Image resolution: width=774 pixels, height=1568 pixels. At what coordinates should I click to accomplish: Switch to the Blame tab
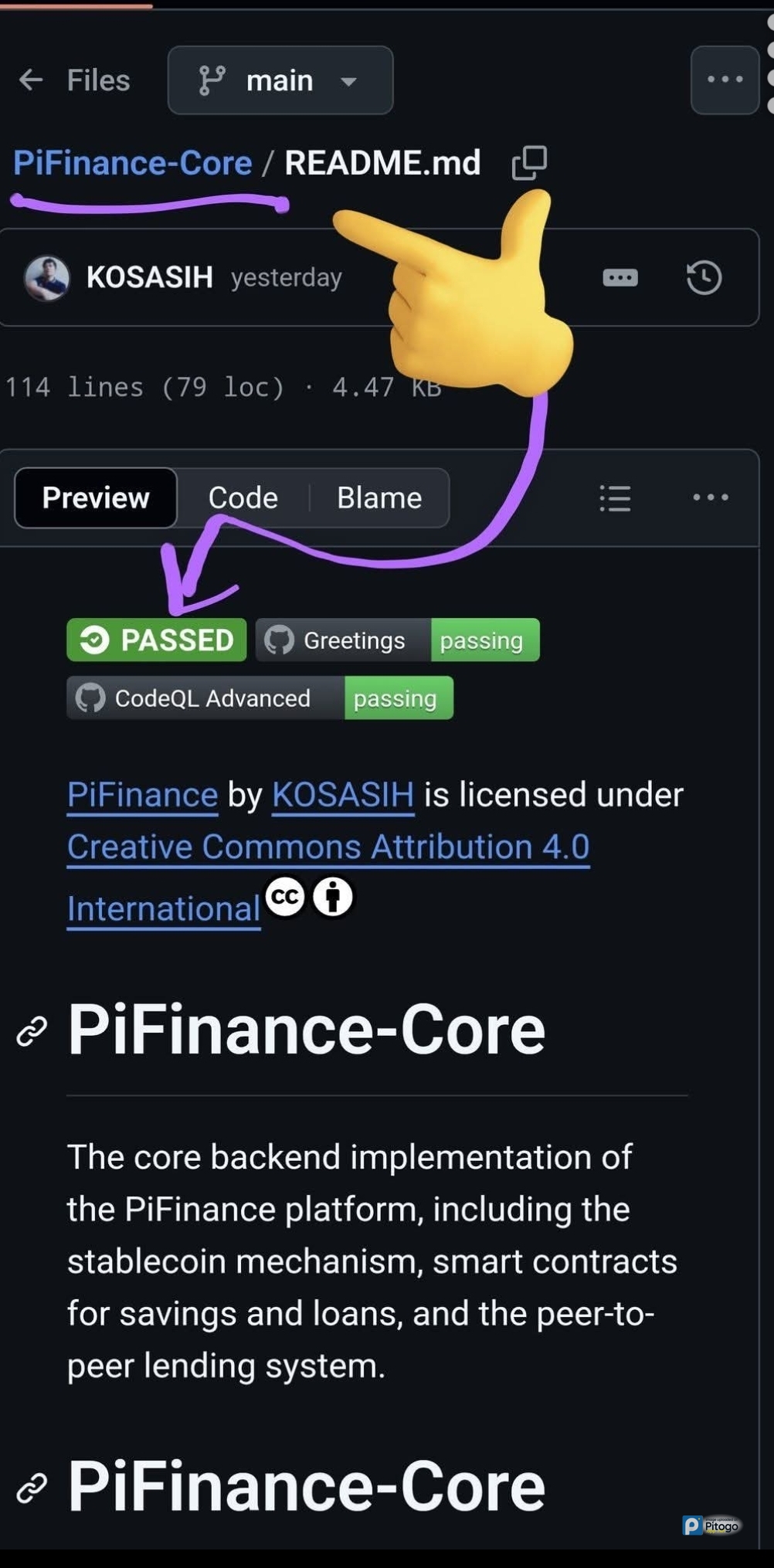coord(379,498)
